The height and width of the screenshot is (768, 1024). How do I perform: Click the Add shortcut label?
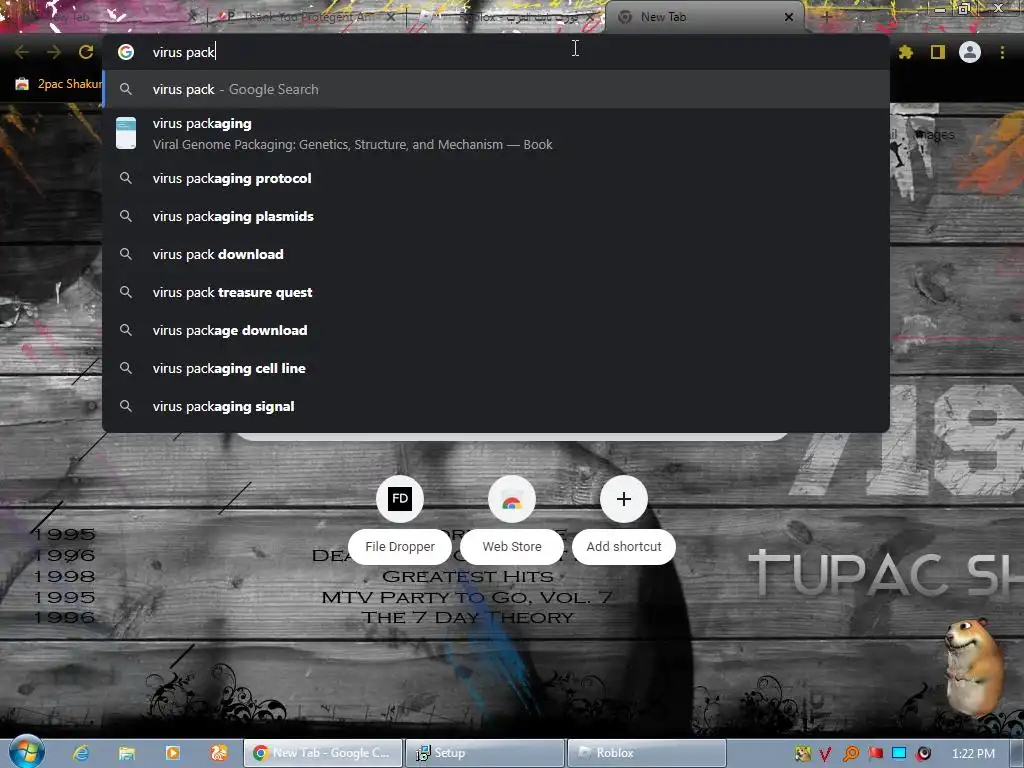[x=624, y=547]
